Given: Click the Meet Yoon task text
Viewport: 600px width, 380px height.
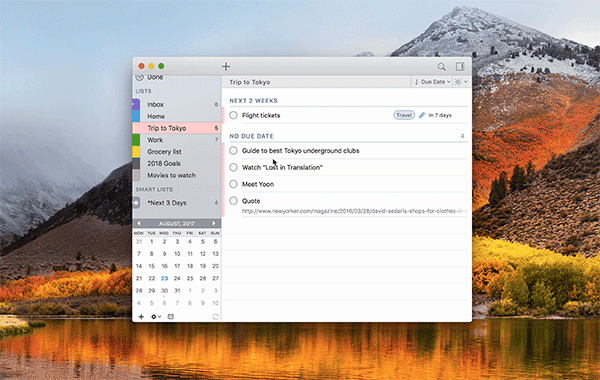Looking at the screenshot, I should coord(258,184).
